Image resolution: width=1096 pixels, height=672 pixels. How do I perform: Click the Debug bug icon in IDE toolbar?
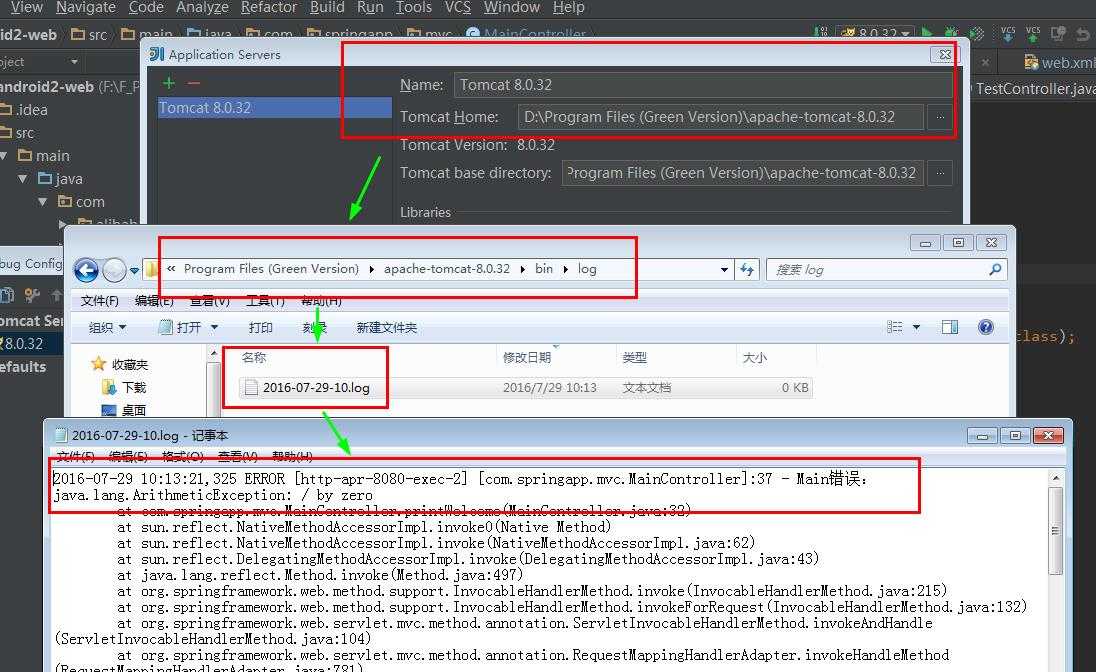pos(951,33)
